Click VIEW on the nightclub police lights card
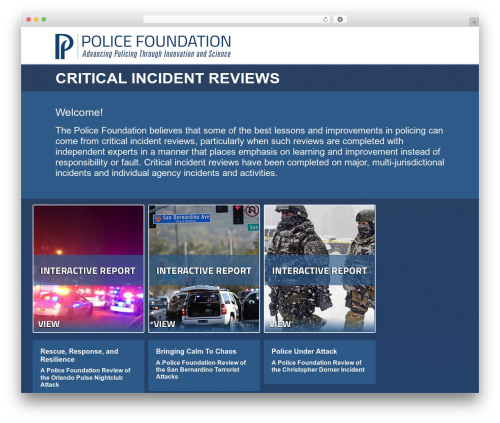Viewport: 500px width, 423px height. (49, 324)
